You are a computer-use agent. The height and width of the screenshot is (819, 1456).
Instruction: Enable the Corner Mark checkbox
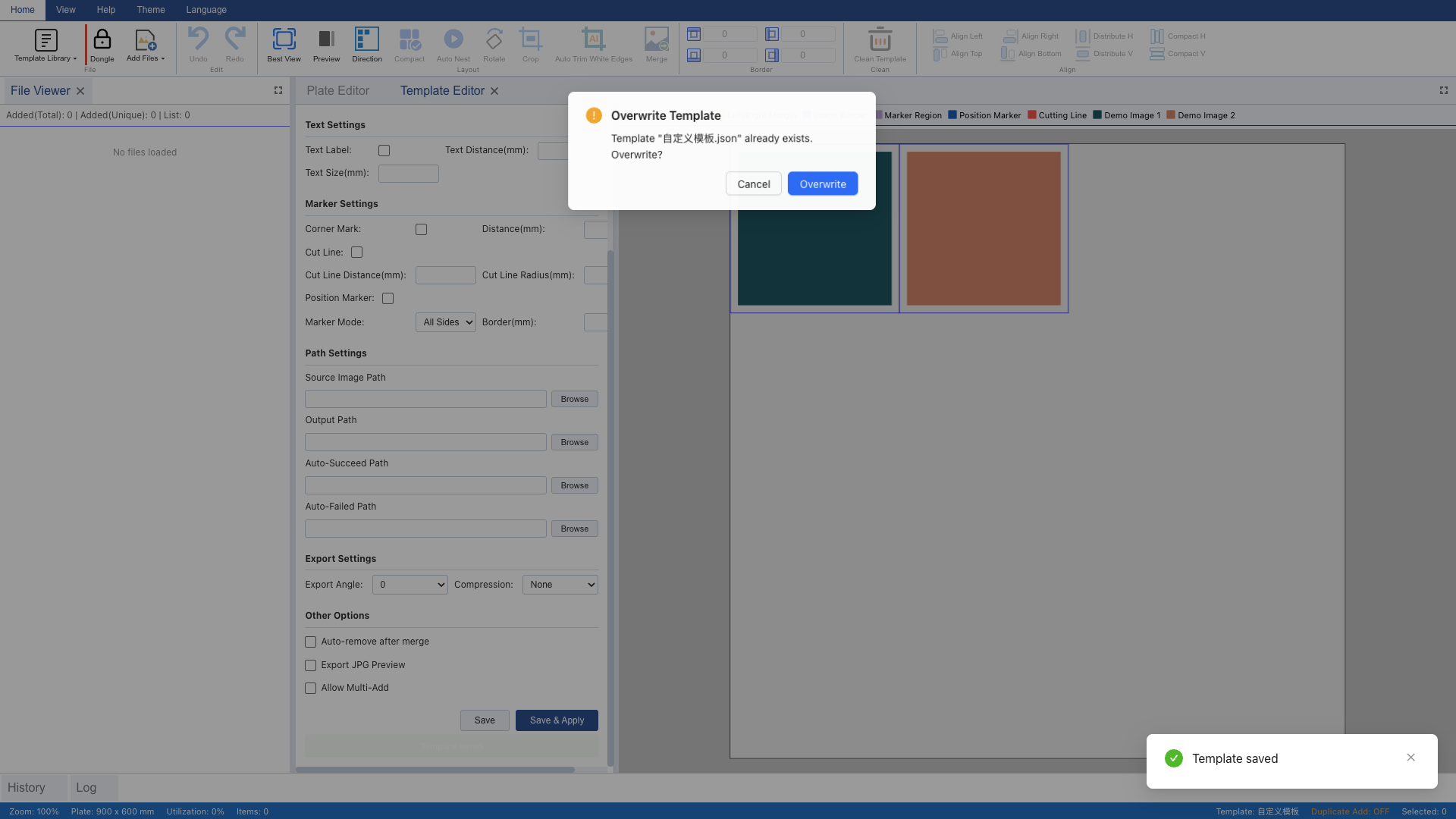422,230
